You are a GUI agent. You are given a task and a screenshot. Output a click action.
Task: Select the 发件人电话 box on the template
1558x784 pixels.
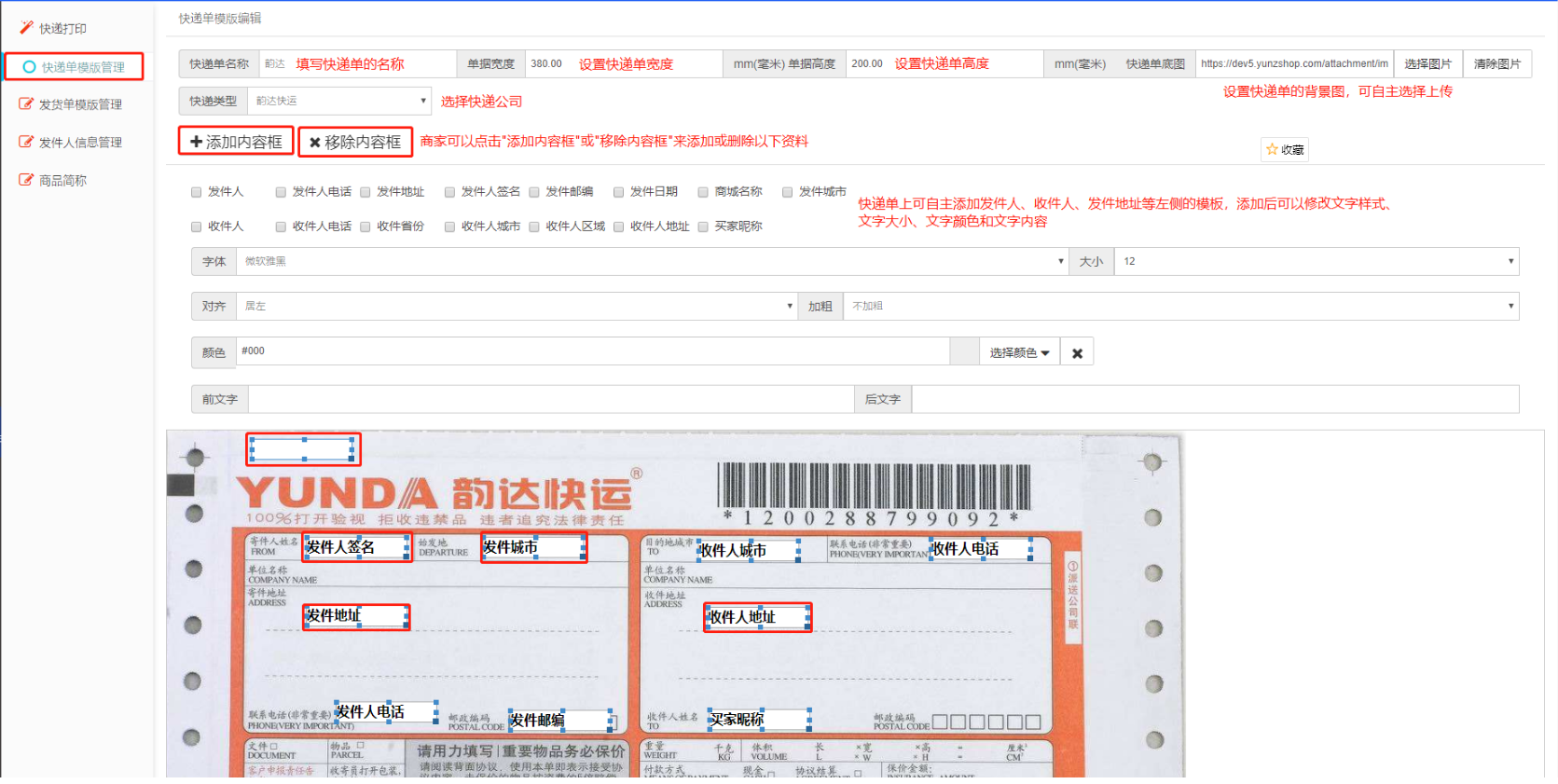click(386, 712)
